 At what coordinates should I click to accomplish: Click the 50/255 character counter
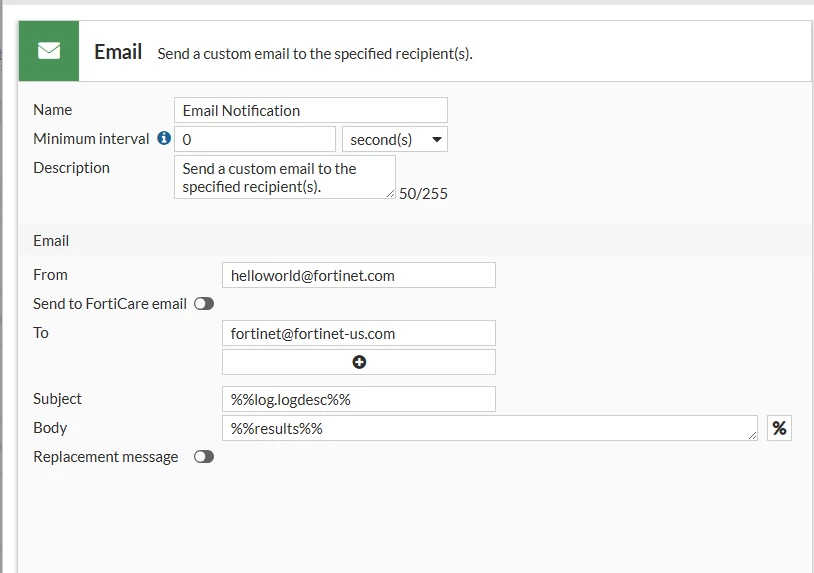pyautogui.click(x=423, y=194)
